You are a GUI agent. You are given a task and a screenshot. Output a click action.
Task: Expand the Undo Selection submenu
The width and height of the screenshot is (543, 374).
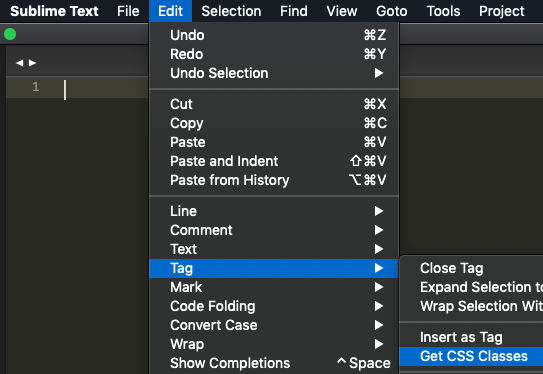[274, 73]
